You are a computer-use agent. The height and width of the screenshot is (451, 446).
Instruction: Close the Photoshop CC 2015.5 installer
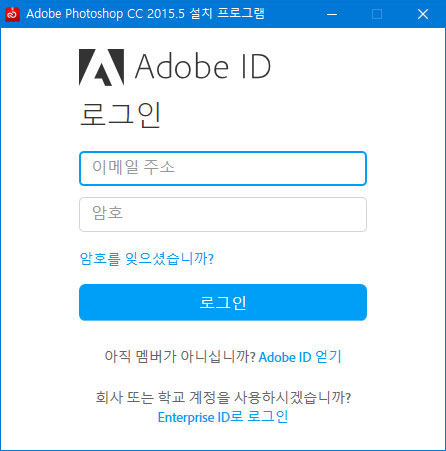423,14
